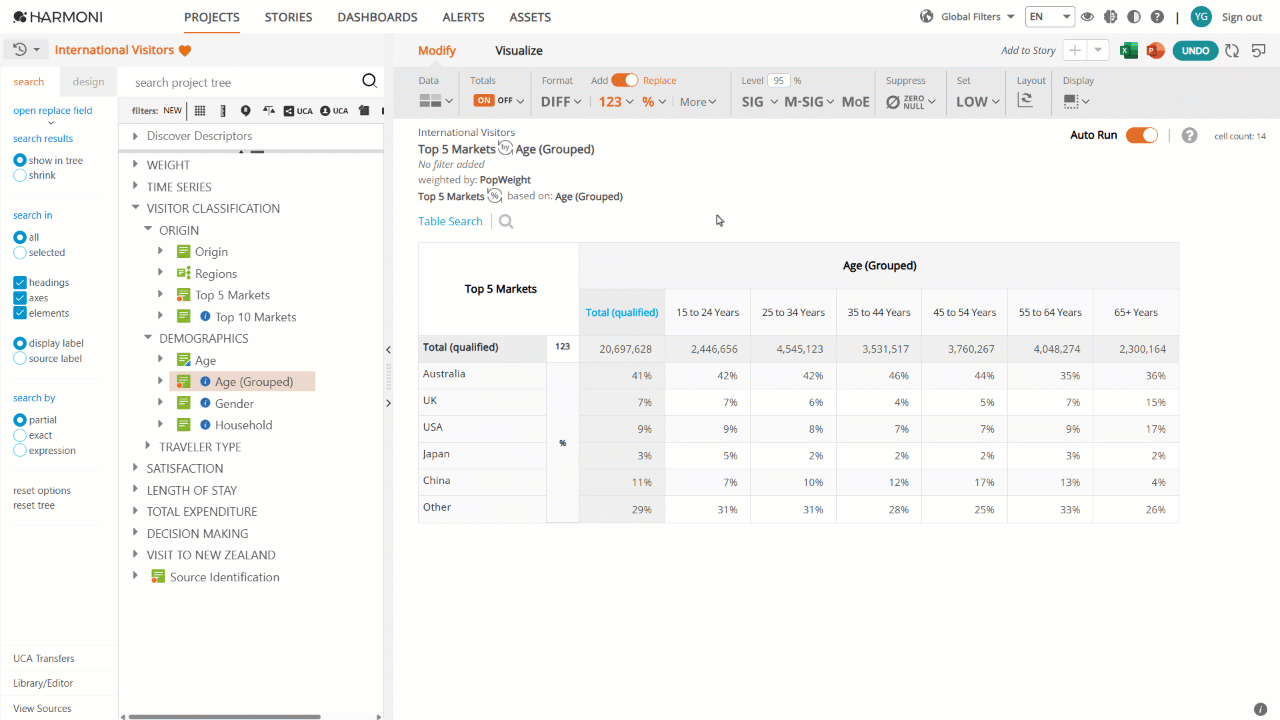
Task: Open help via the header question mark icon
Action: 1157,17
